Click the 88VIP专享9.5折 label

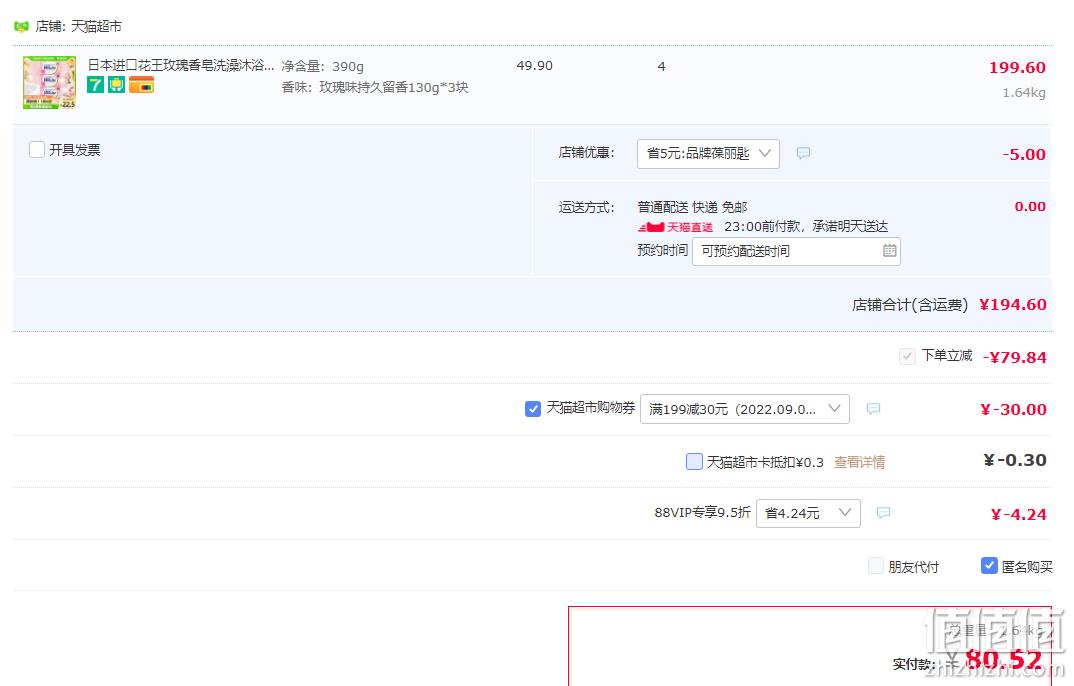[x=703, y=513]
